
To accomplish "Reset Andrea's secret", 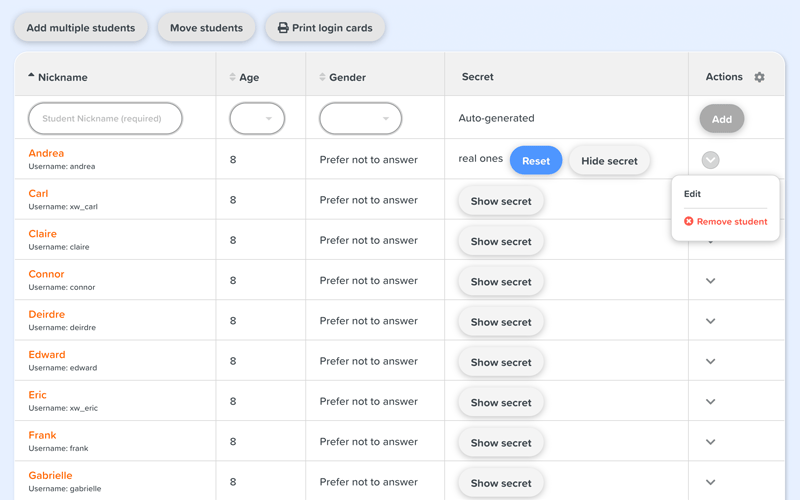I will tap(536, 161).
